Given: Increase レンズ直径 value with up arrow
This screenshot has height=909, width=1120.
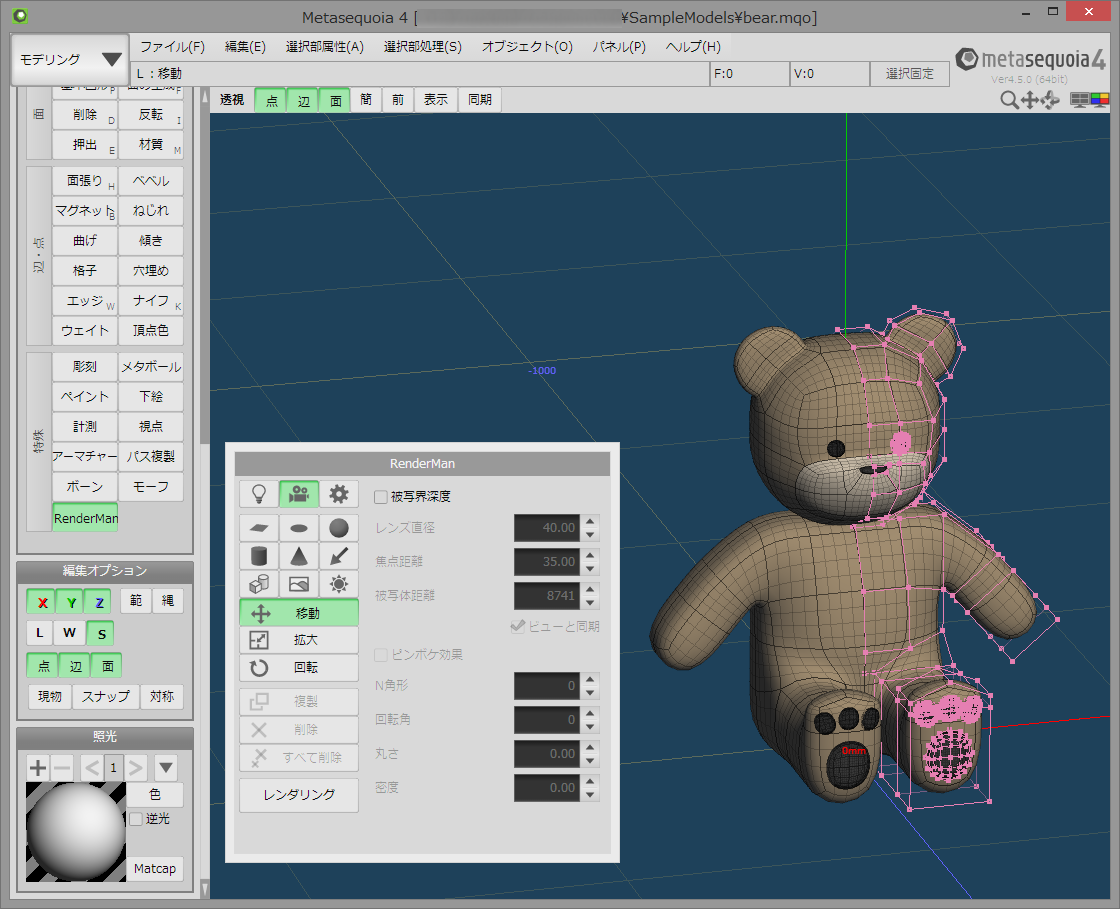Looking at the screenshot, I should (x=590, y=521).
